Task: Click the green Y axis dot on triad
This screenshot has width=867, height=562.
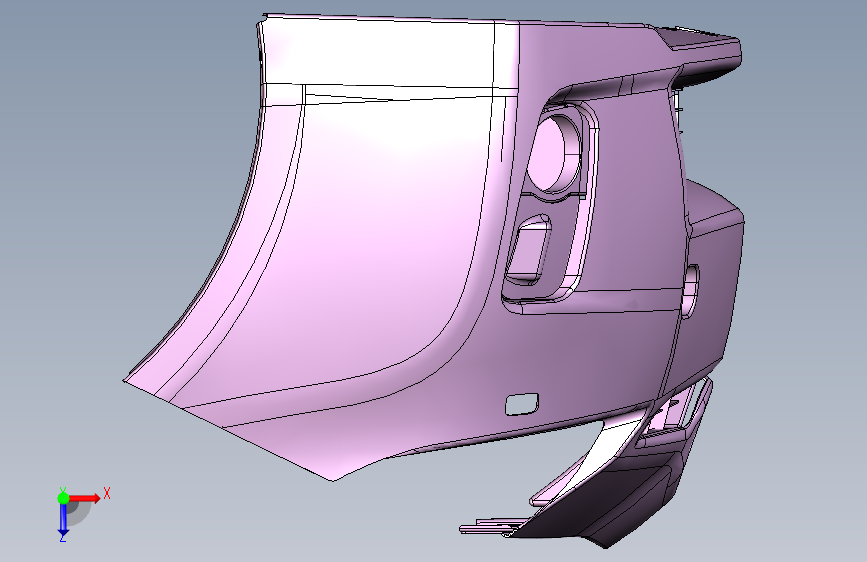Action: point(63,498)
